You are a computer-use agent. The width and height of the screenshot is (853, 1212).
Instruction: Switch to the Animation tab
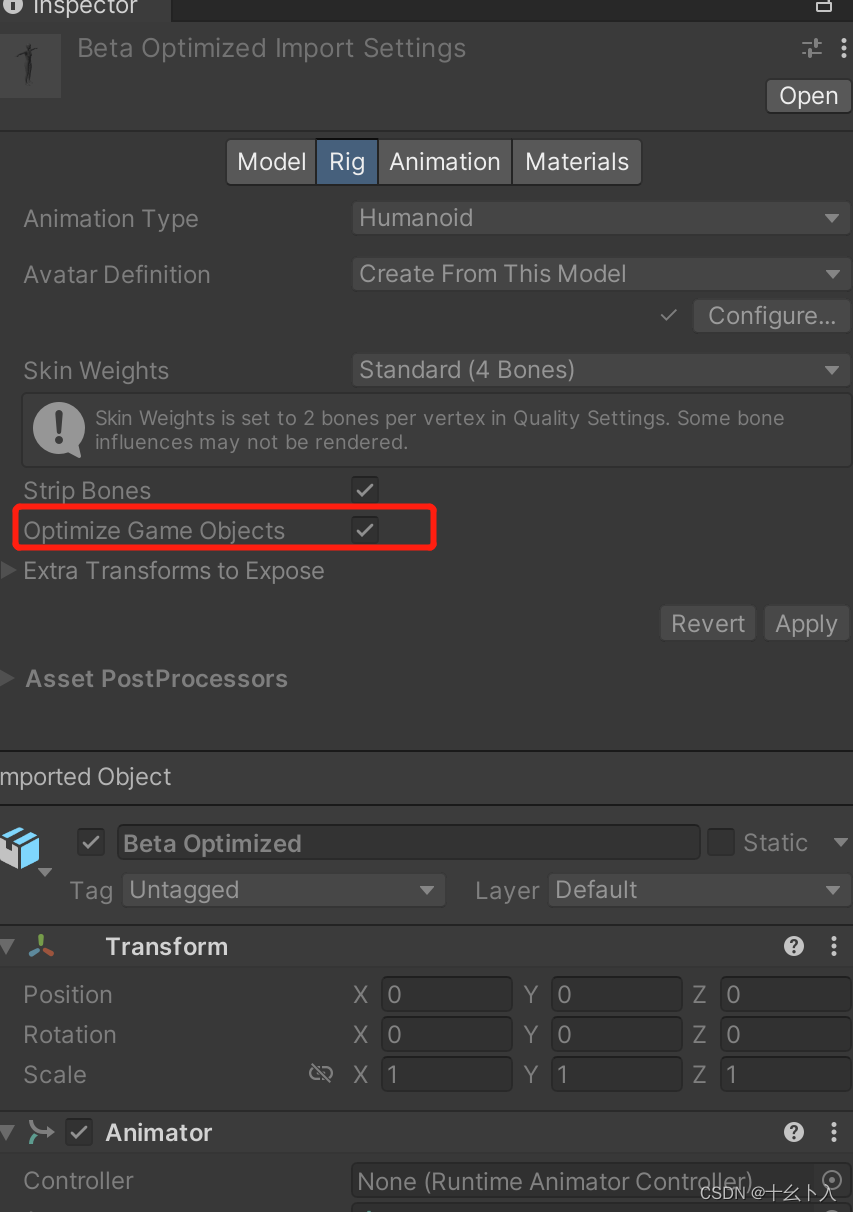(444, 161)
